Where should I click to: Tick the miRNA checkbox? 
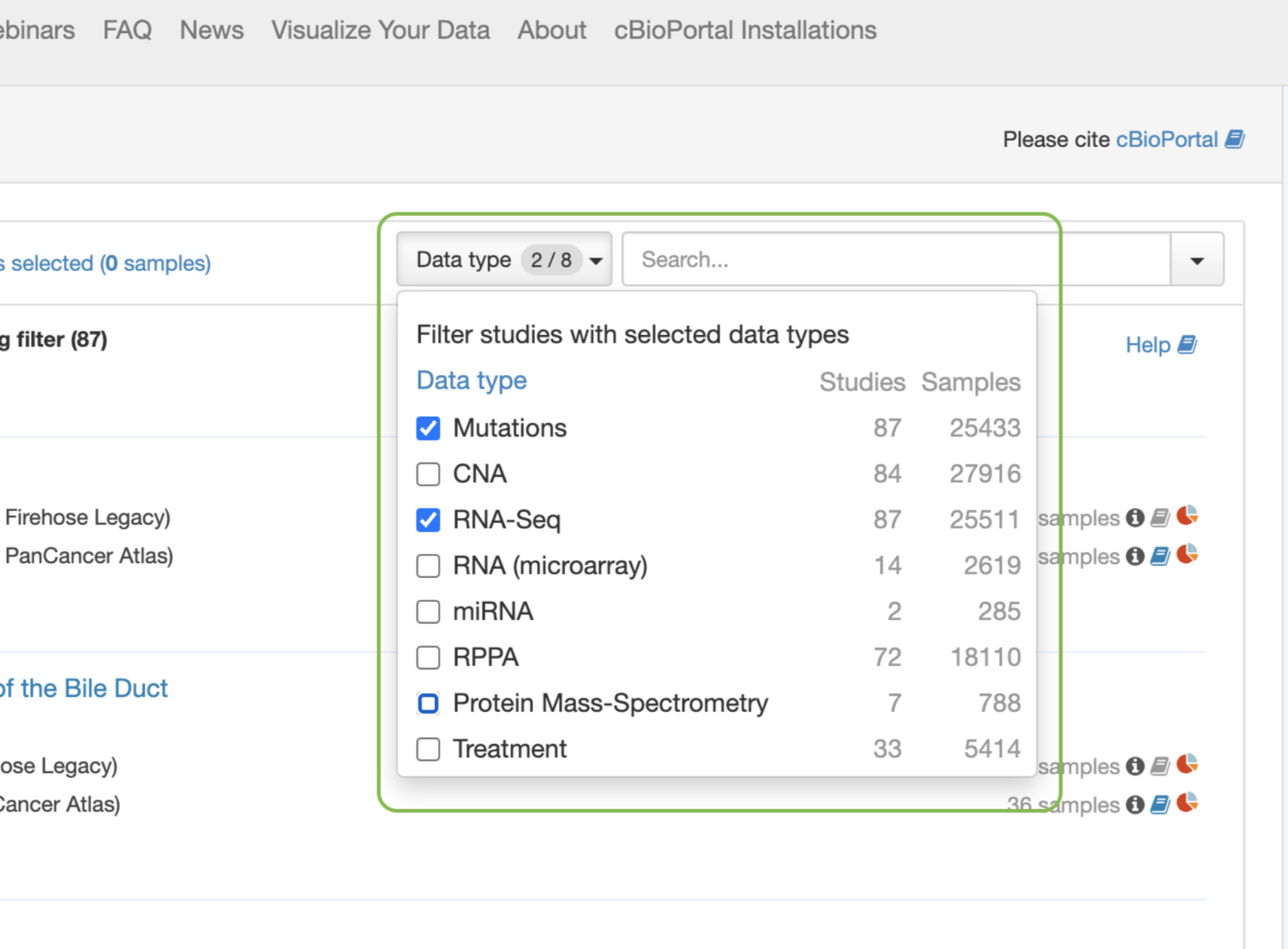click(x=428, y=611)
